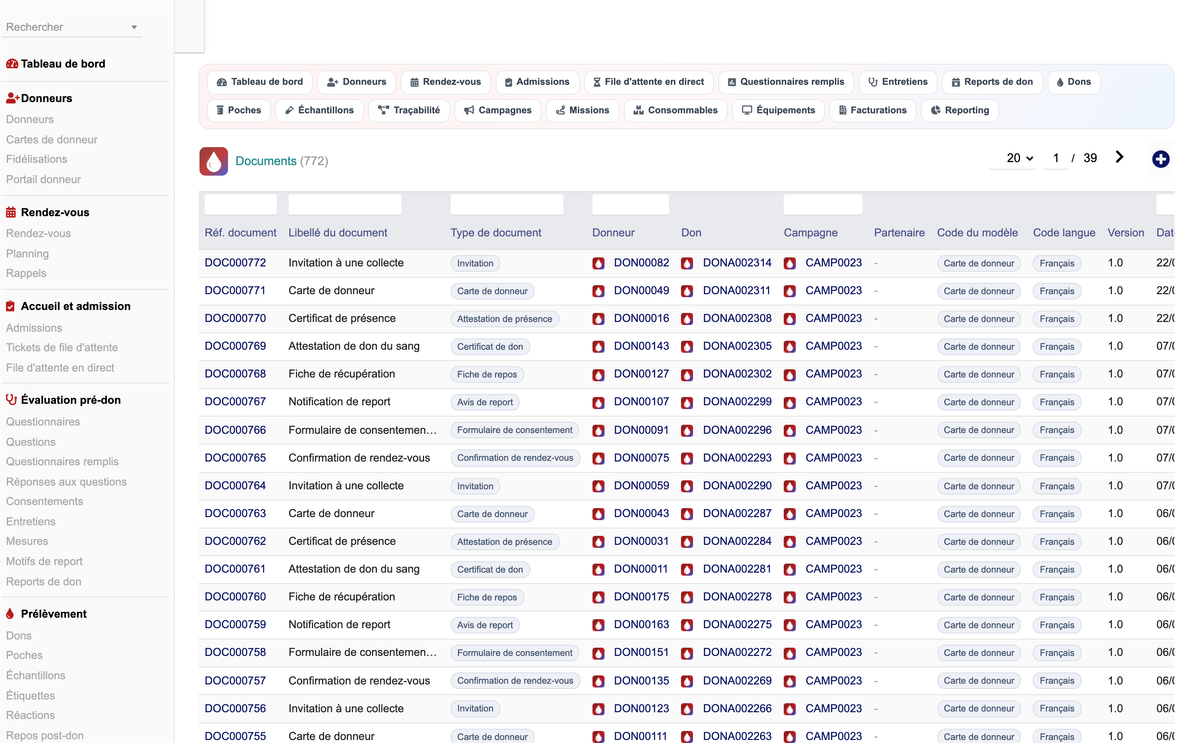Open the Campagnes toolbar tab
Screen dimensions: 1200x743
[498, 110]
